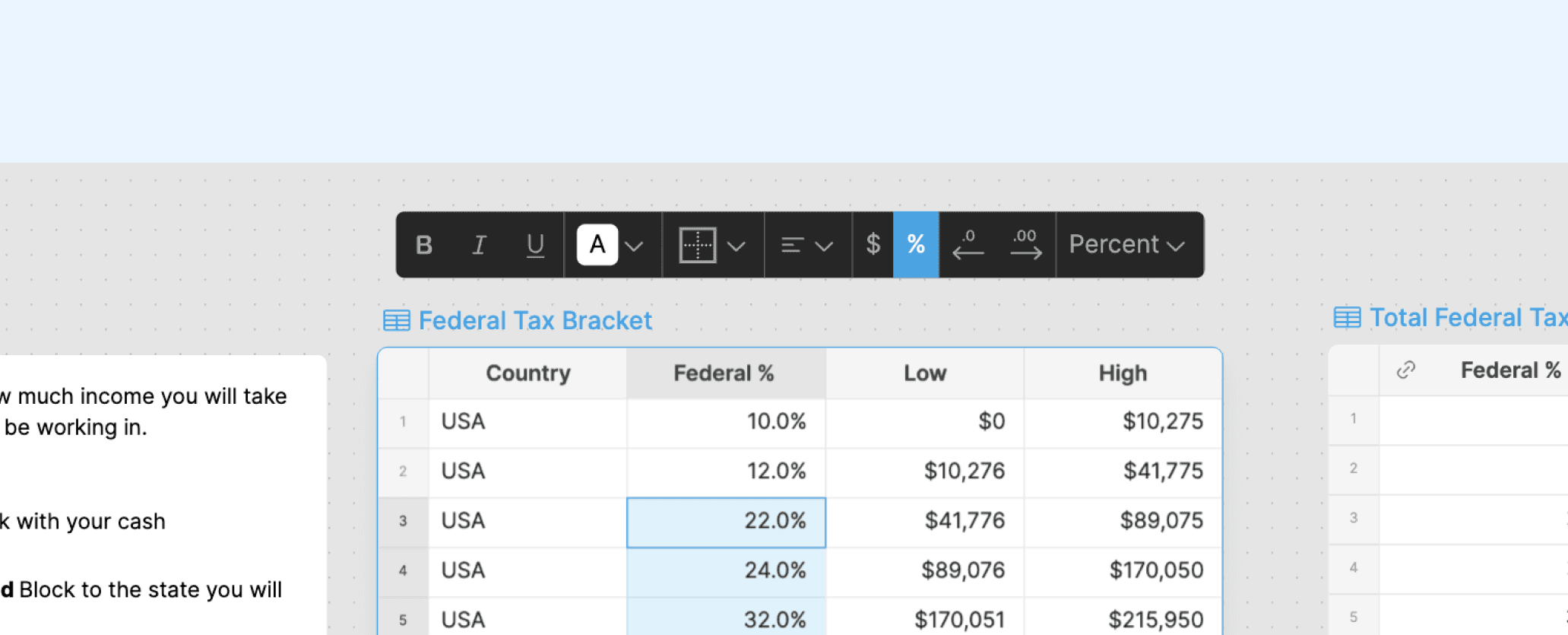This screenshot has height=635, width=1568.
Task: Expand the borders options chevron
Action: click(x=736, y=246)
